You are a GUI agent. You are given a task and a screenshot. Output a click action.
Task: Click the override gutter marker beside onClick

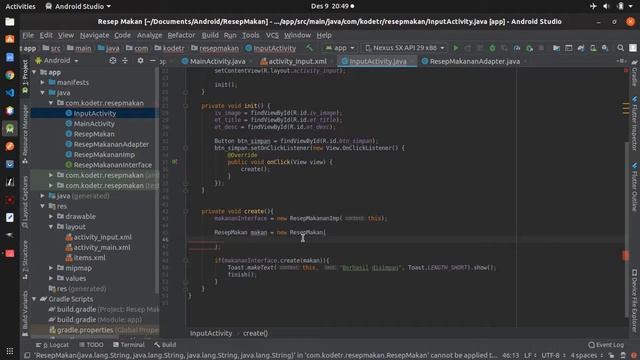(x=175, y=162)
